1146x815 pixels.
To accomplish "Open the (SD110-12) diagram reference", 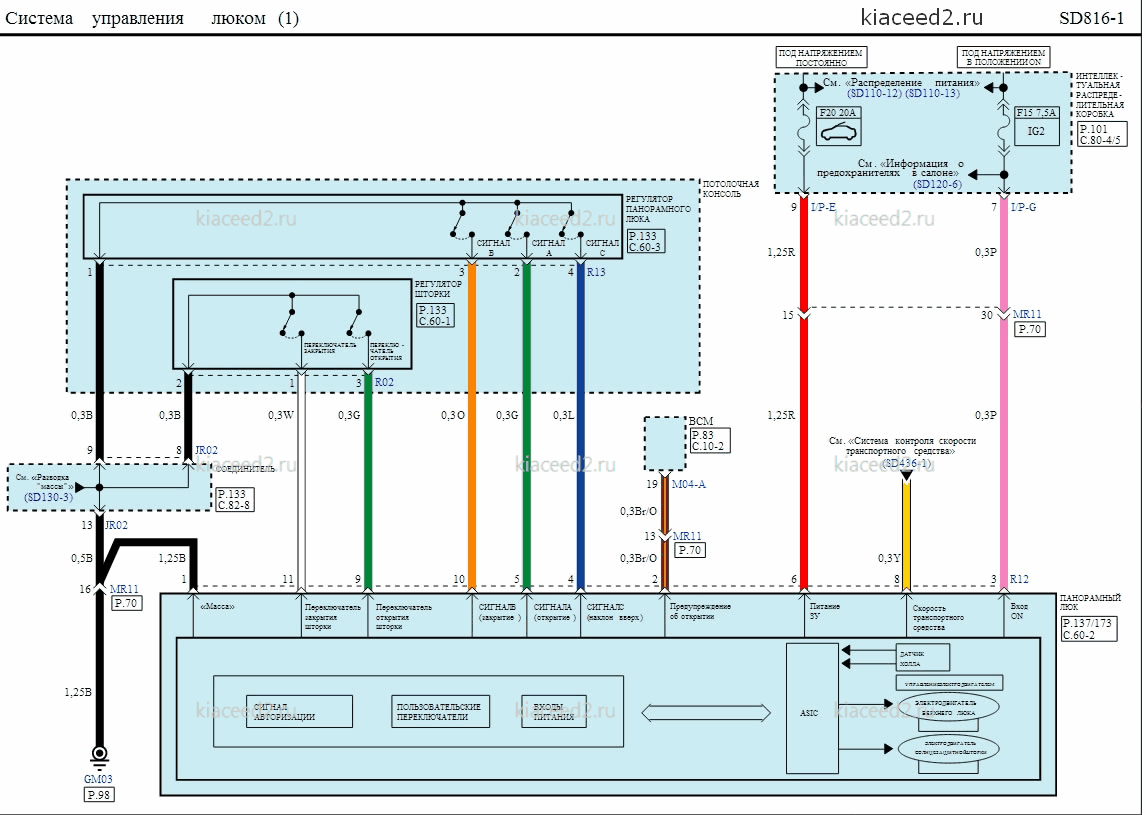I will pyautogui.click(x=874, y=94).
